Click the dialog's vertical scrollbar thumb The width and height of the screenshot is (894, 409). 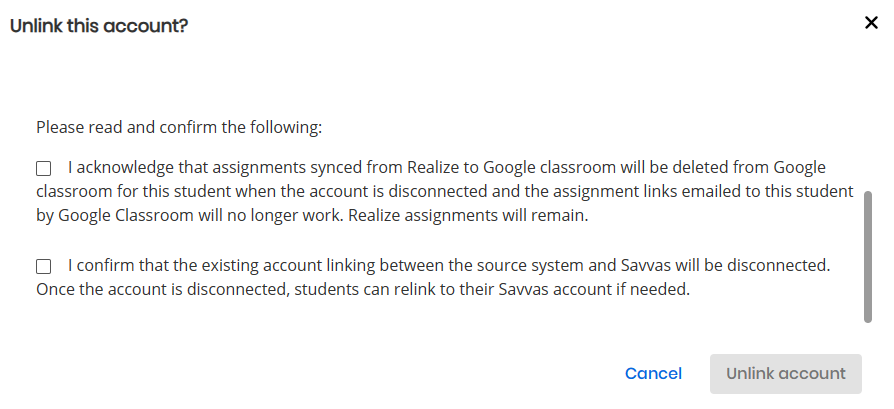[x=867, y=256]
